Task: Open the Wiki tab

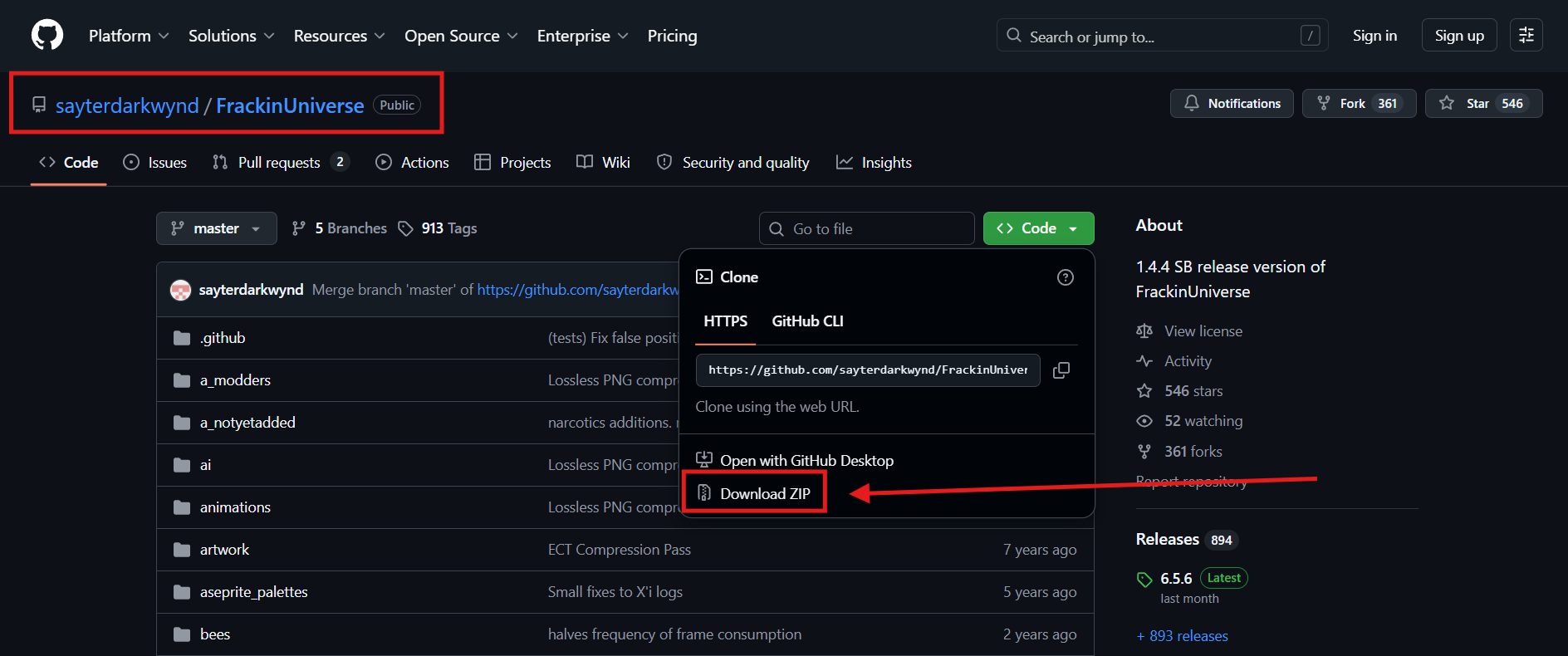Action: [x=603, y=163]
